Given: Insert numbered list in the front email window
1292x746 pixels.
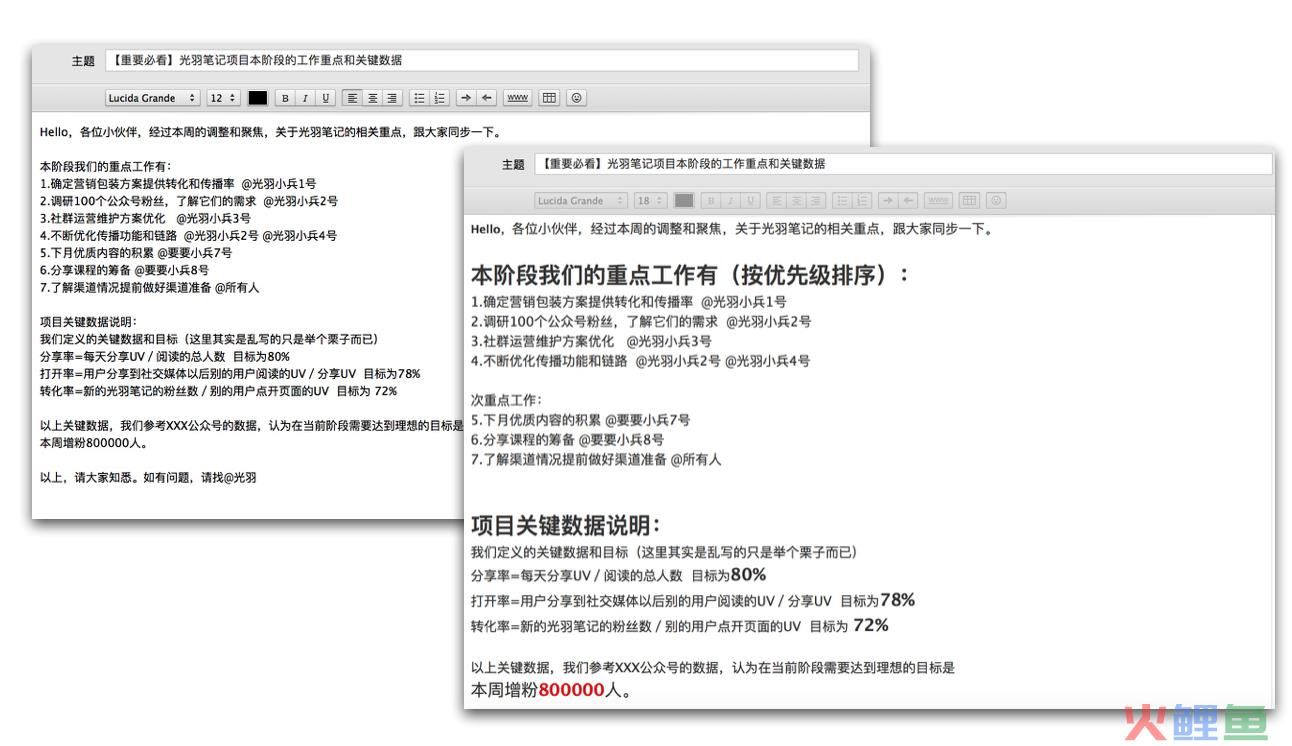Looking at the screenshot, I should pyautogui.click(x=863, y=201).
